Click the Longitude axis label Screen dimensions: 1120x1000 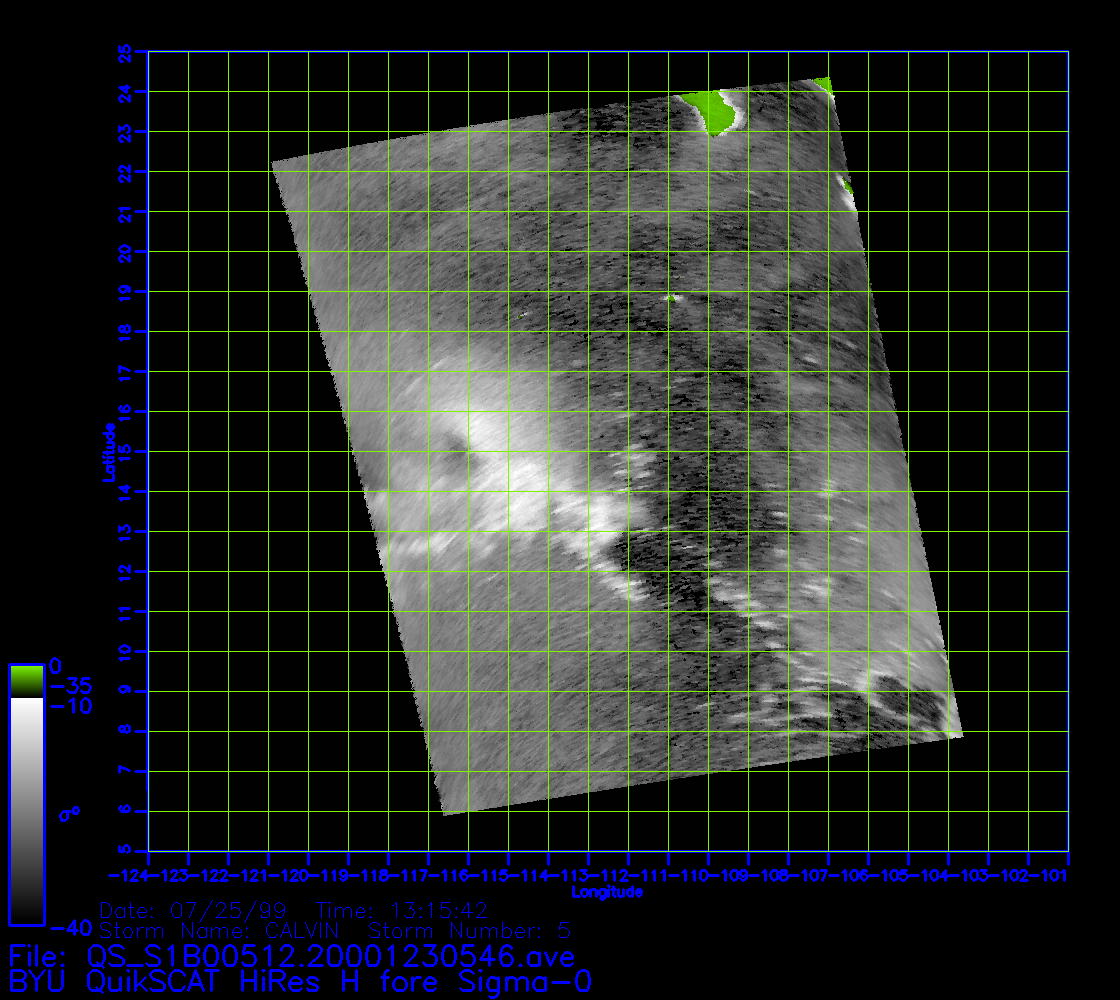click(x=607, y=892)
